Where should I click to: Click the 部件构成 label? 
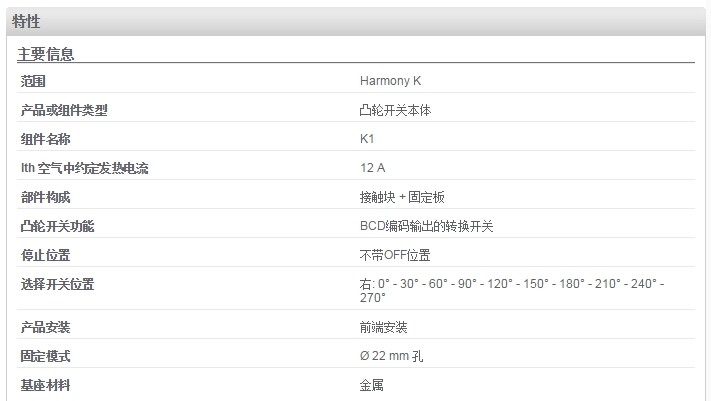tap(45, 197)
